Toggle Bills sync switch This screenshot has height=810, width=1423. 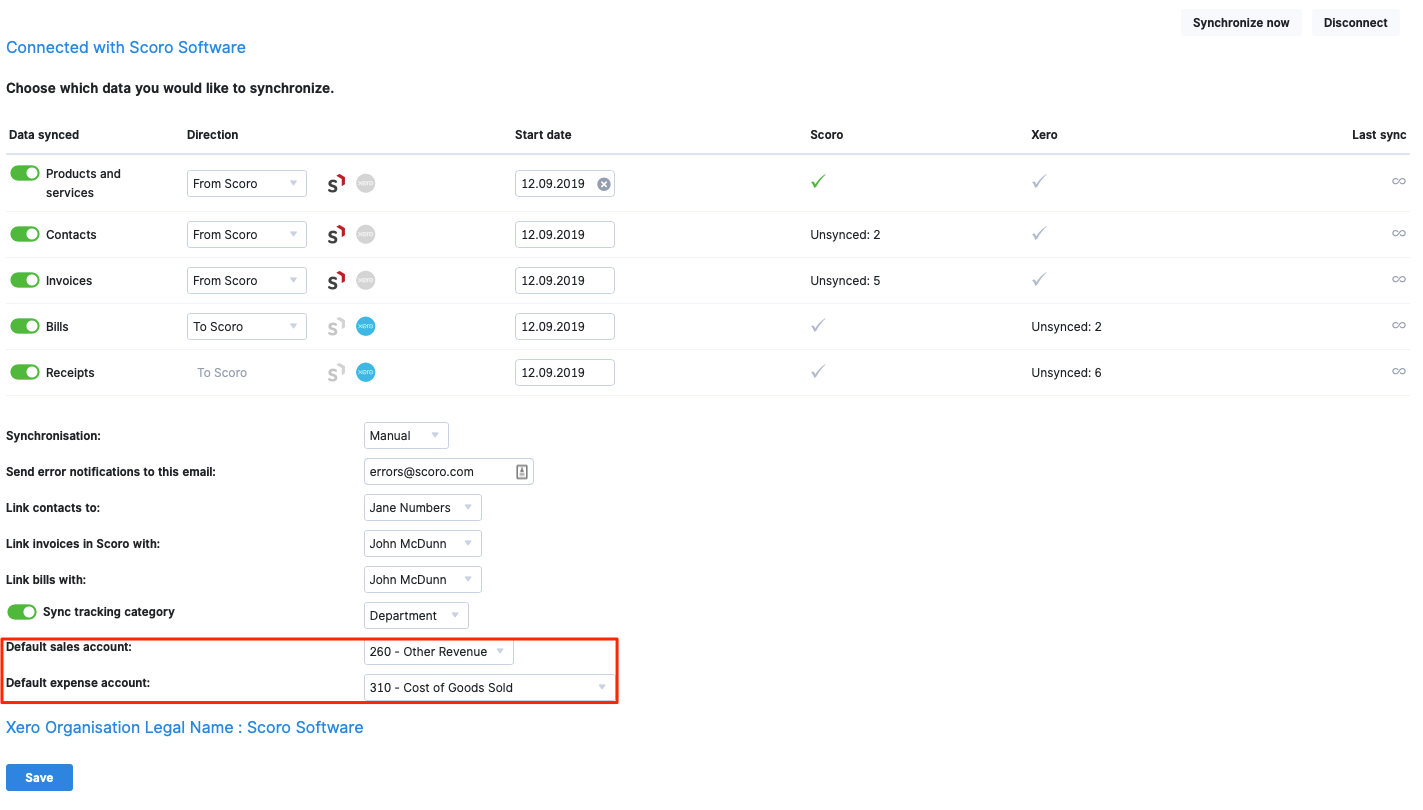pos(25,326)
